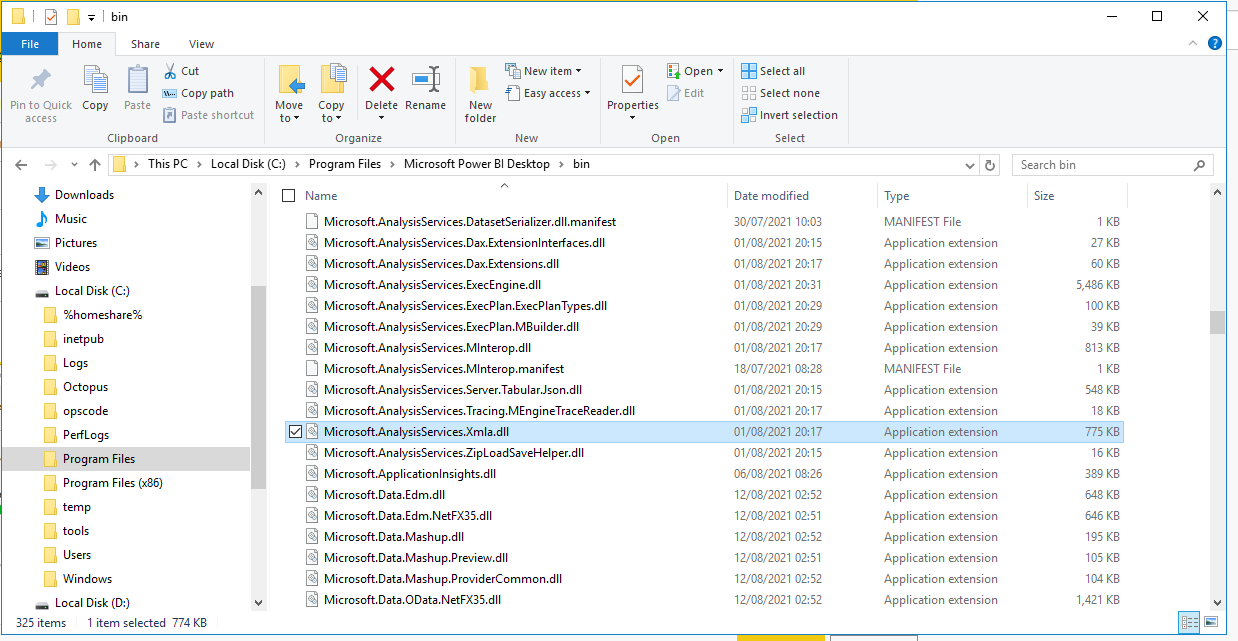This screenshot has width=1238, height=641.
Task: Click This PC in address breadcrumb
Action: [x=168, y=164]
